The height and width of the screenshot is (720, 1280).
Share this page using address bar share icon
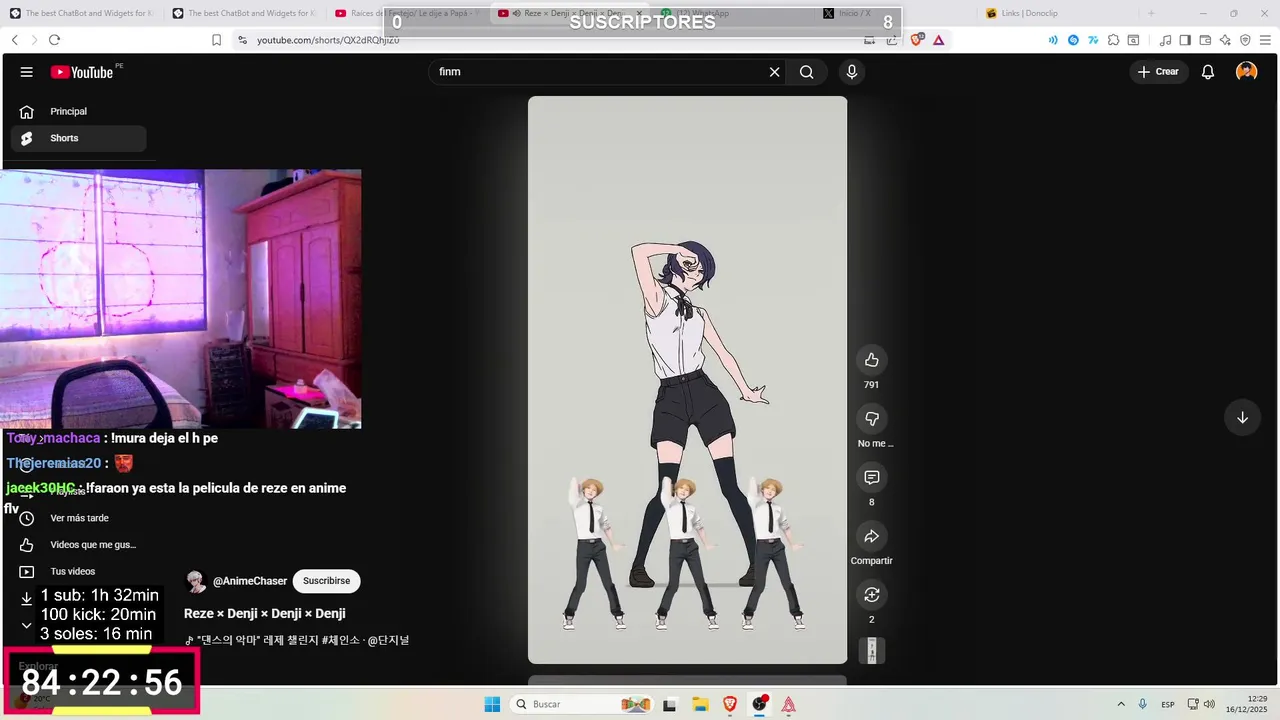[892, 40]
